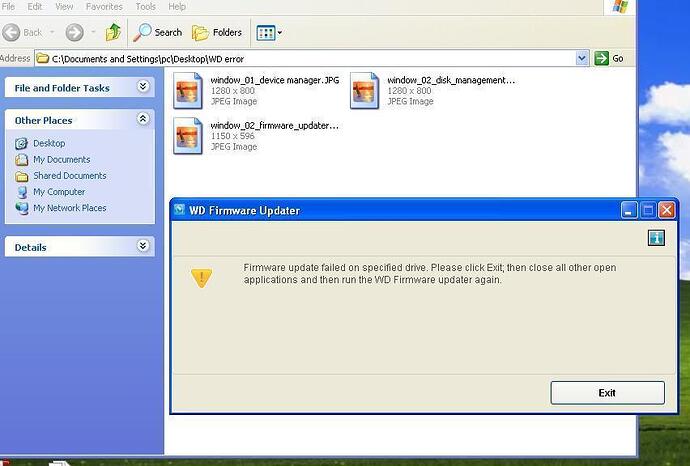
Task: Open the Help menu
Action: coord(177,7)
